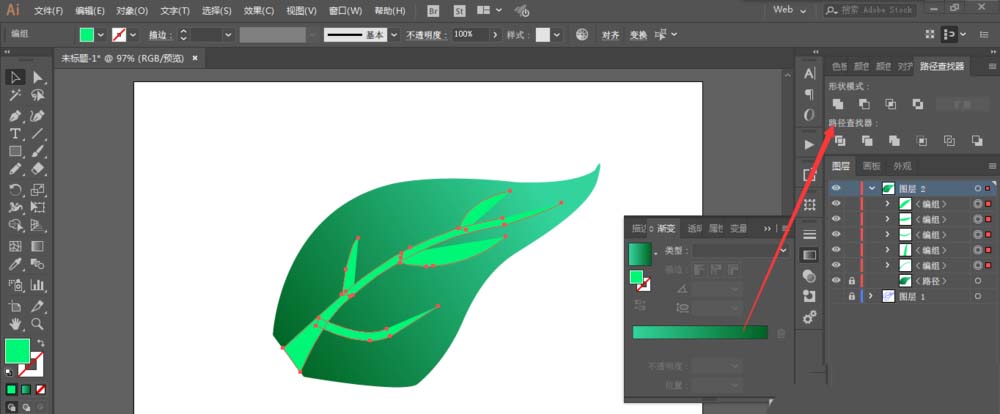The width and height of the screenshot is (1000, 414).
Task: Click the 对齐 button in control bar
Action: 610,34
